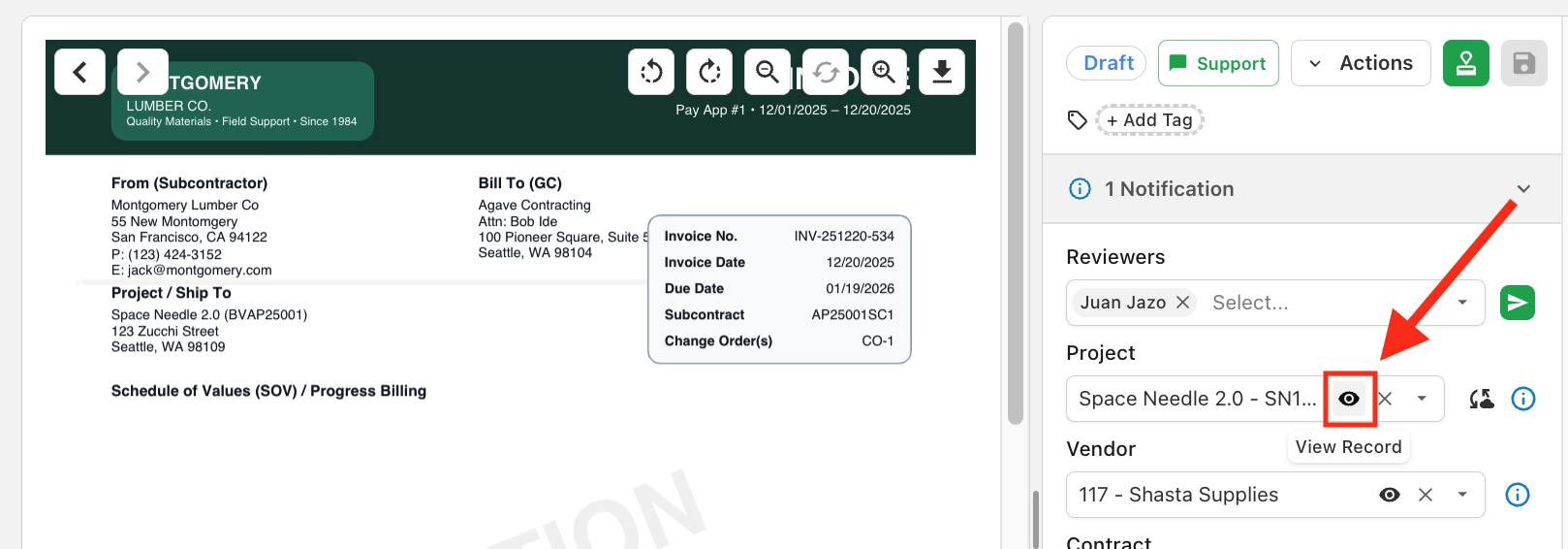View record for Space Needle 2.0 project
The width and height of the screenshot is (1568, 549).
coord(1349,399)
